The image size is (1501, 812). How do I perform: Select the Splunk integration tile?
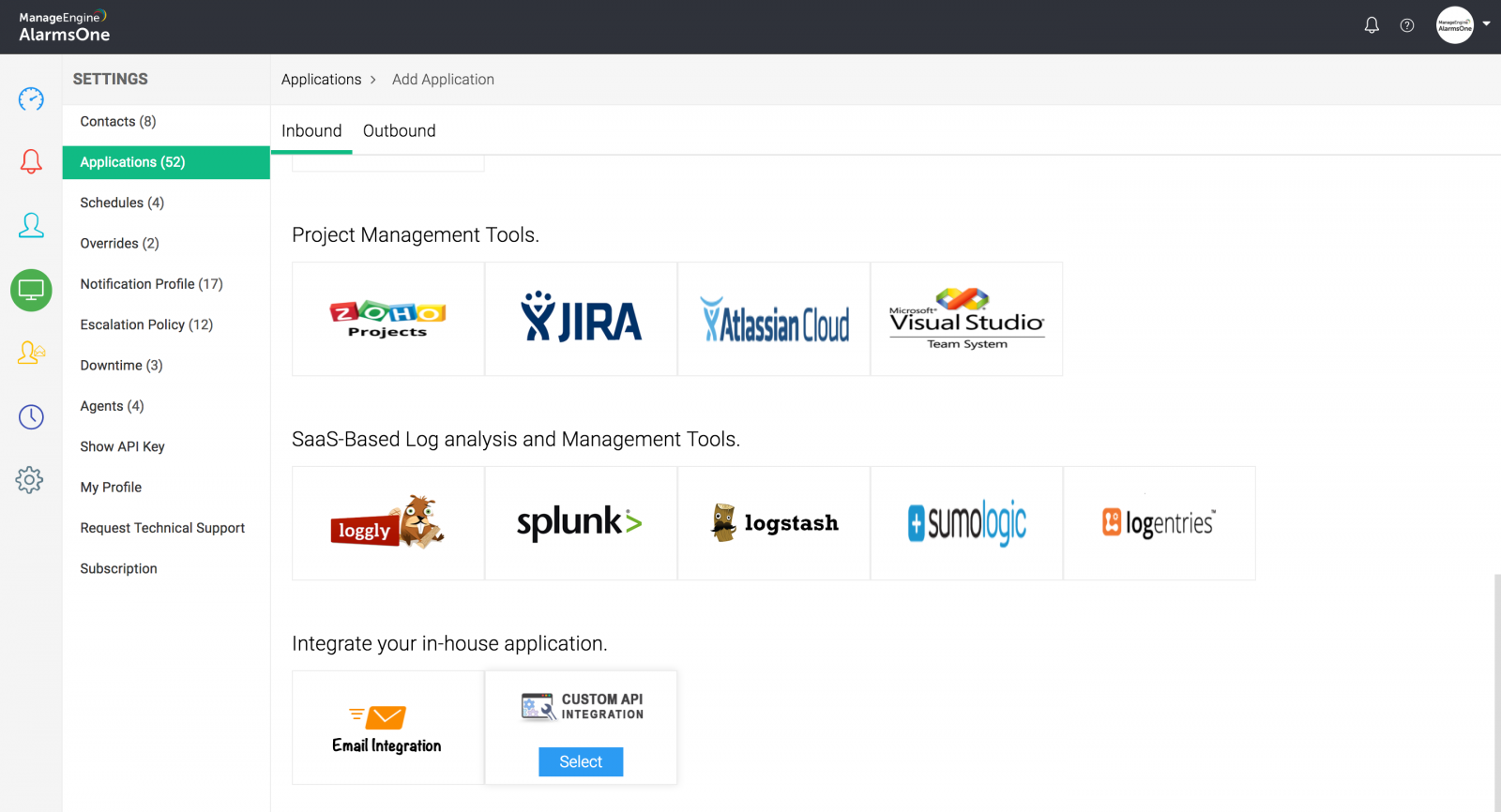pos(582,523)
